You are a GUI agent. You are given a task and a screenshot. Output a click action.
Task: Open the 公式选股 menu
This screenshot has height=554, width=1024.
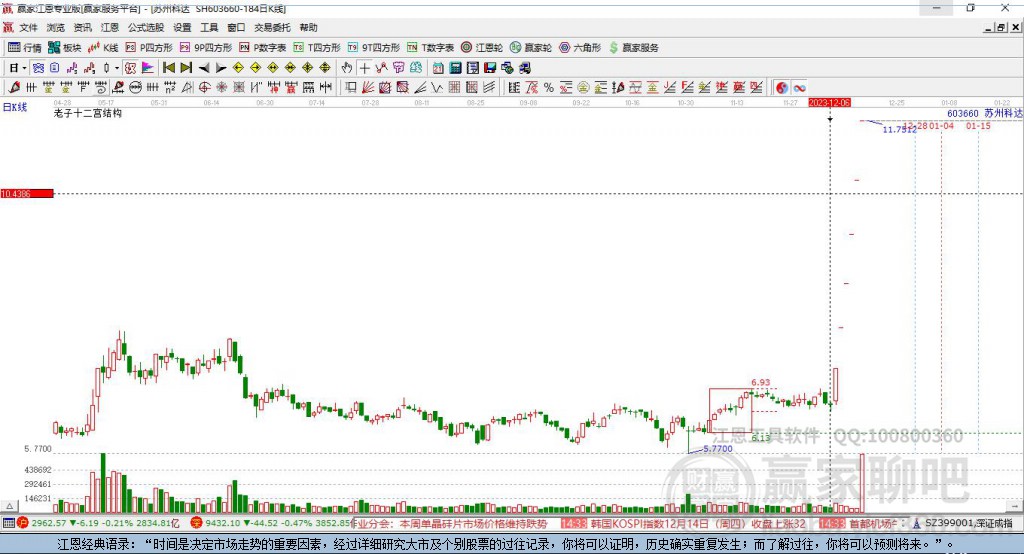[x=146, y=27]
